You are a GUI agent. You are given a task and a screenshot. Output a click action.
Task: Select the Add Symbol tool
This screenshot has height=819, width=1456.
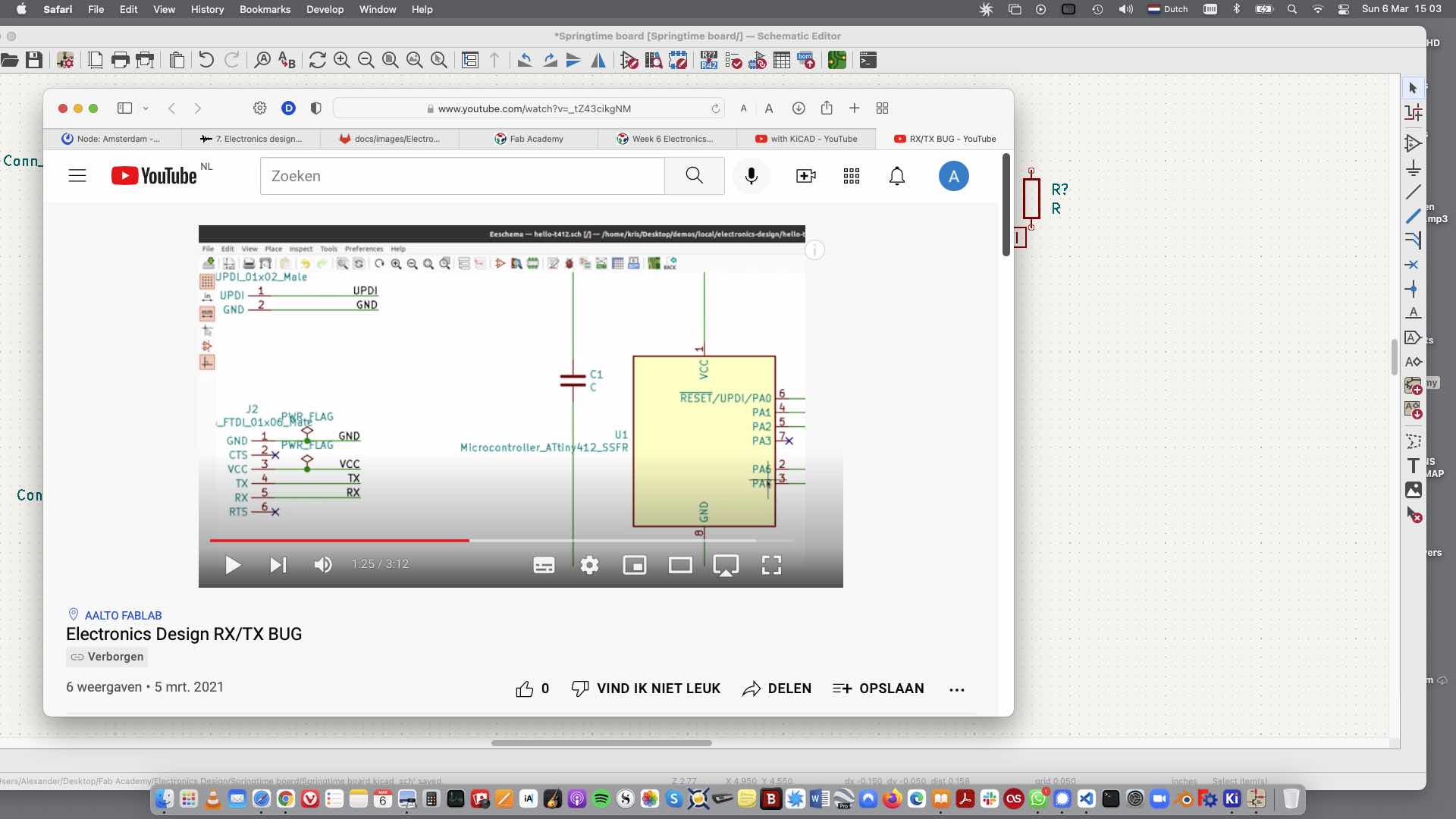(1413, 143)
